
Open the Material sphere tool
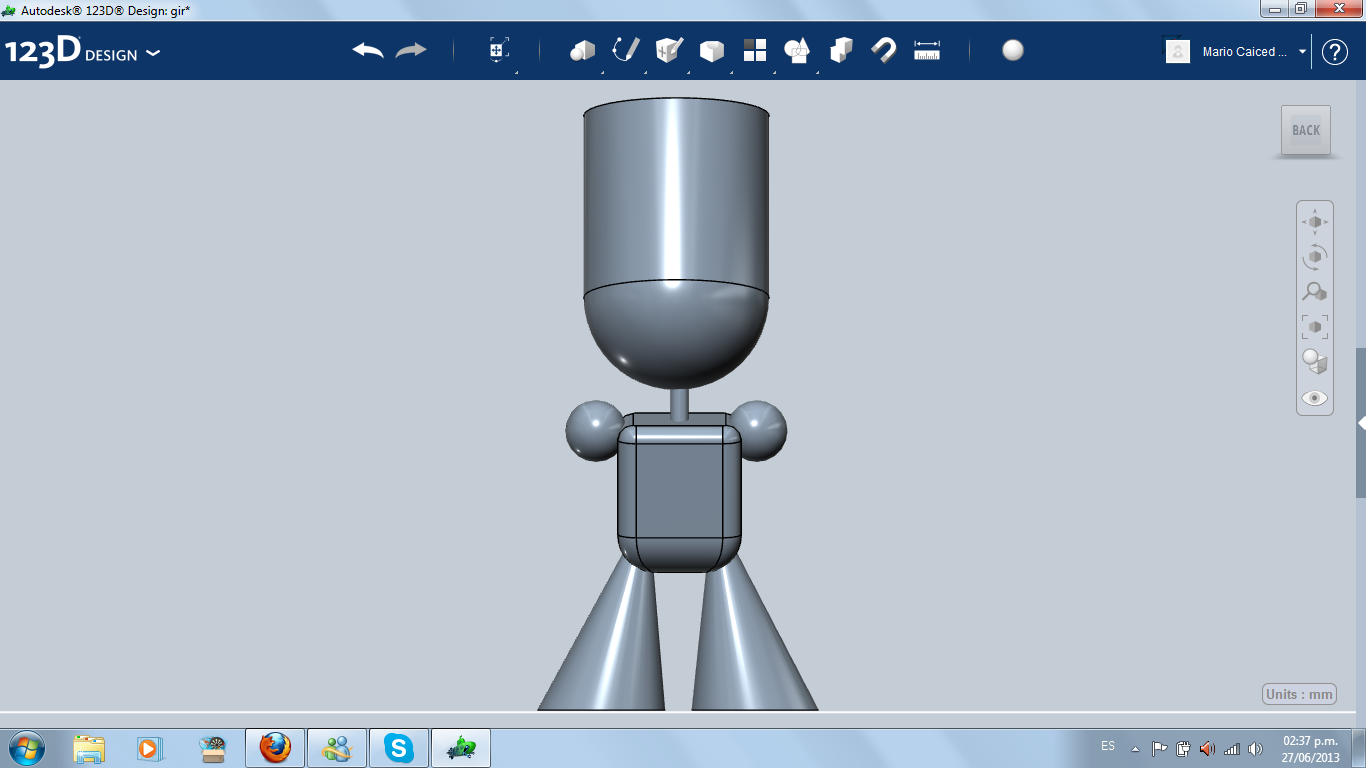click(x=1013, y=51)
